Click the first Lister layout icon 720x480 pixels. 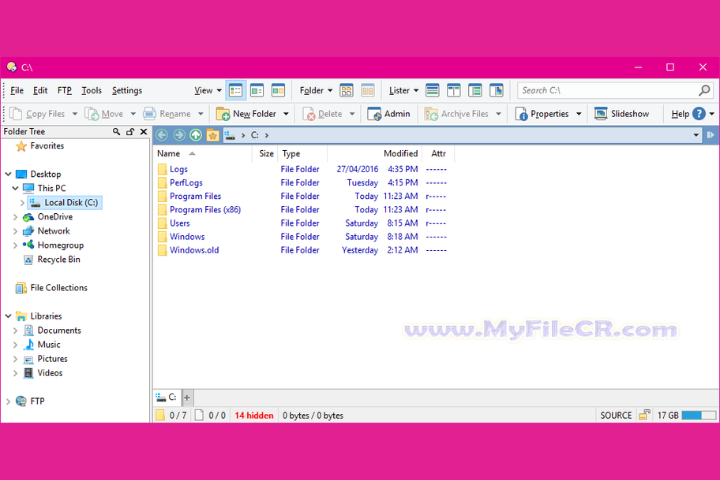click(432, 90)
